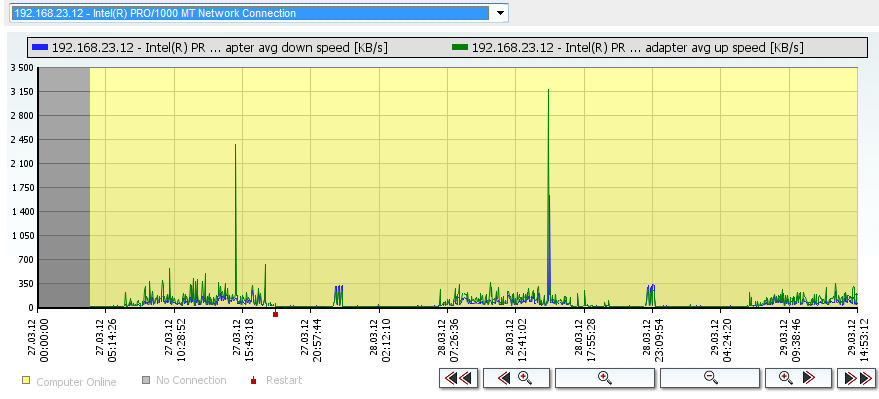Screen dimensions: 879x399
Task: Click the red Restart marker on the timeline
Action: (x=275, y=314)
